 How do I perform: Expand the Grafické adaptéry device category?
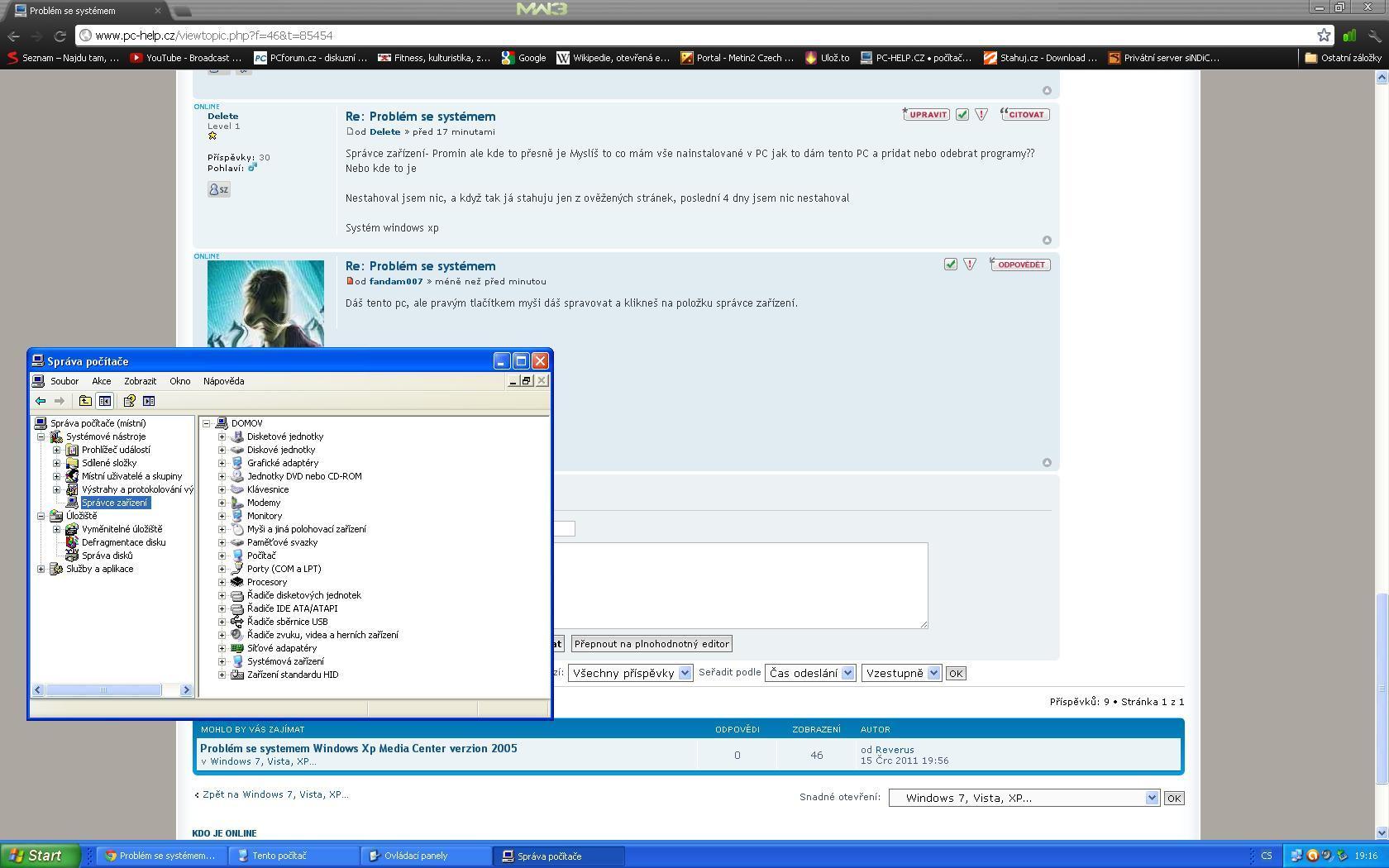(222, 463)
